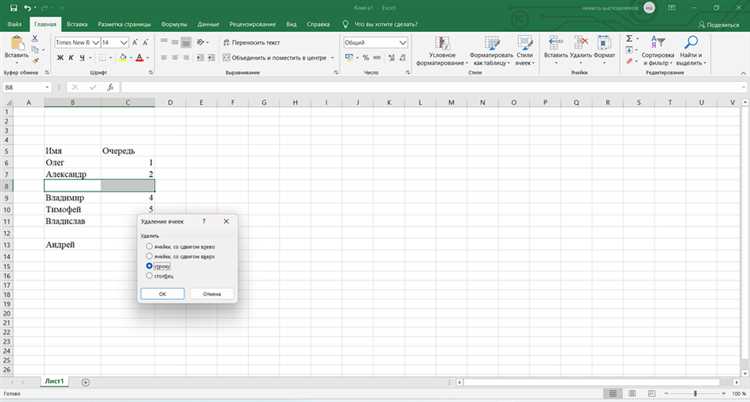The width and height of the screenshot is (750, 402).
Task: Click the dialog help question mark
Action: click(204, 221)
